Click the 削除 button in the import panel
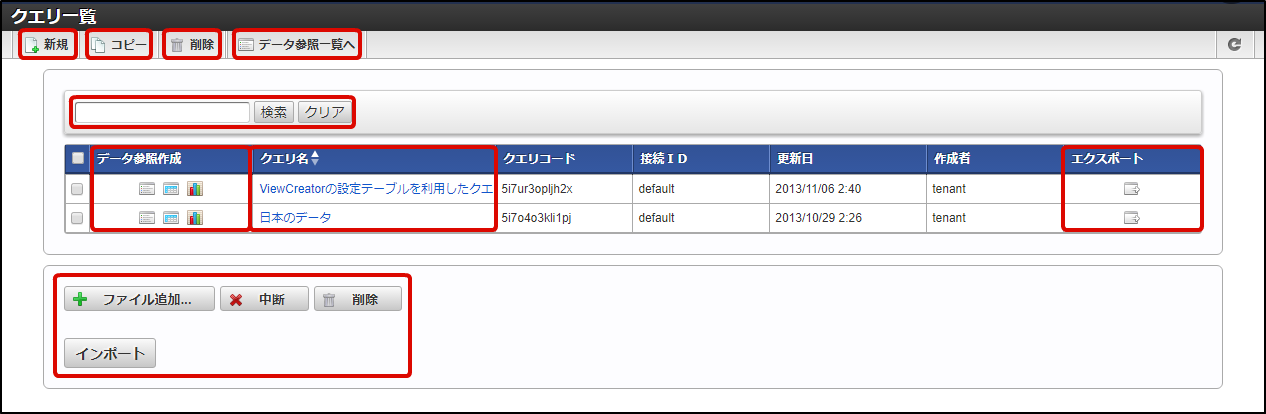The width and height of the screenshot is (1266, 414). tap(358, 299)
